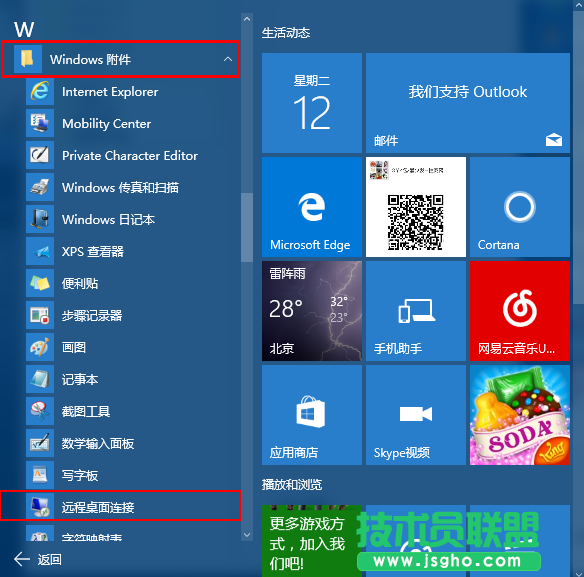Image resolution: width=584 pixels, height=577 pixels.
Task: Open the Private Character Editor icon
Action: 40,155
